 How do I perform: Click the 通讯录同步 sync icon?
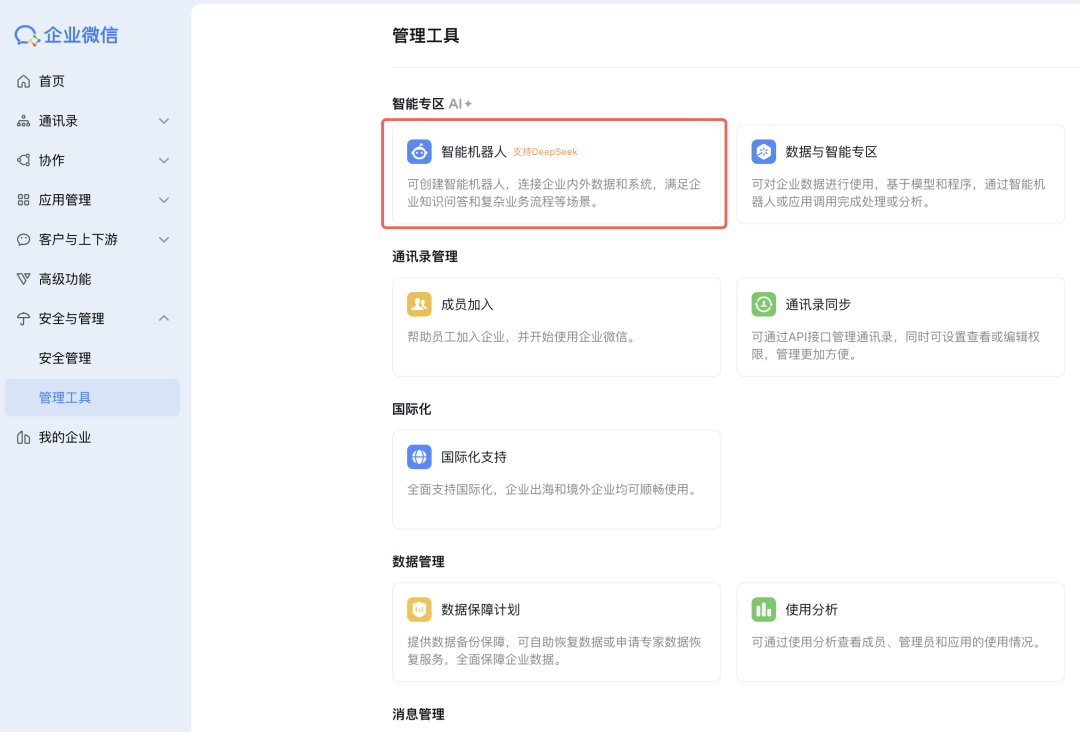click(764, 304)
